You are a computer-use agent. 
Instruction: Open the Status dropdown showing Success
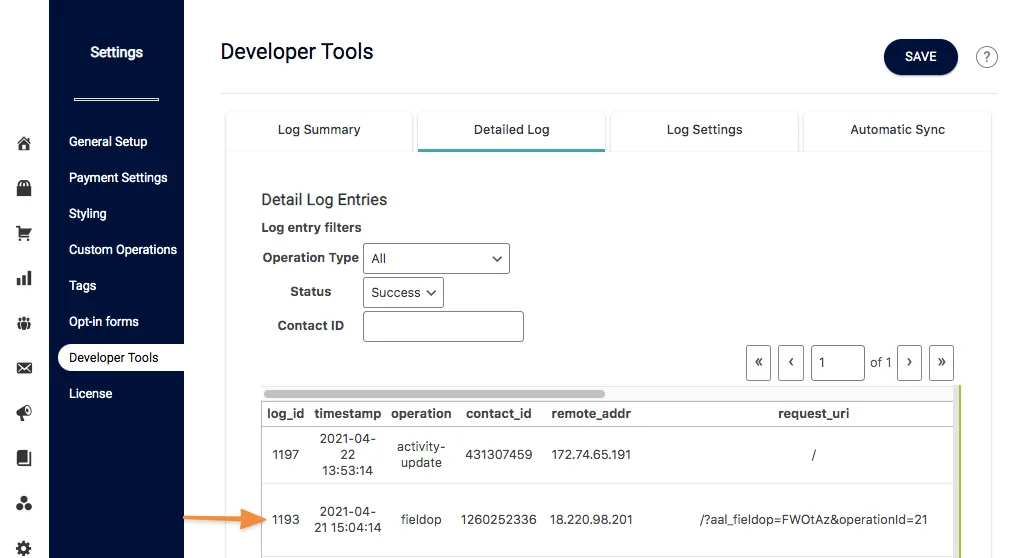pos(403,293)
